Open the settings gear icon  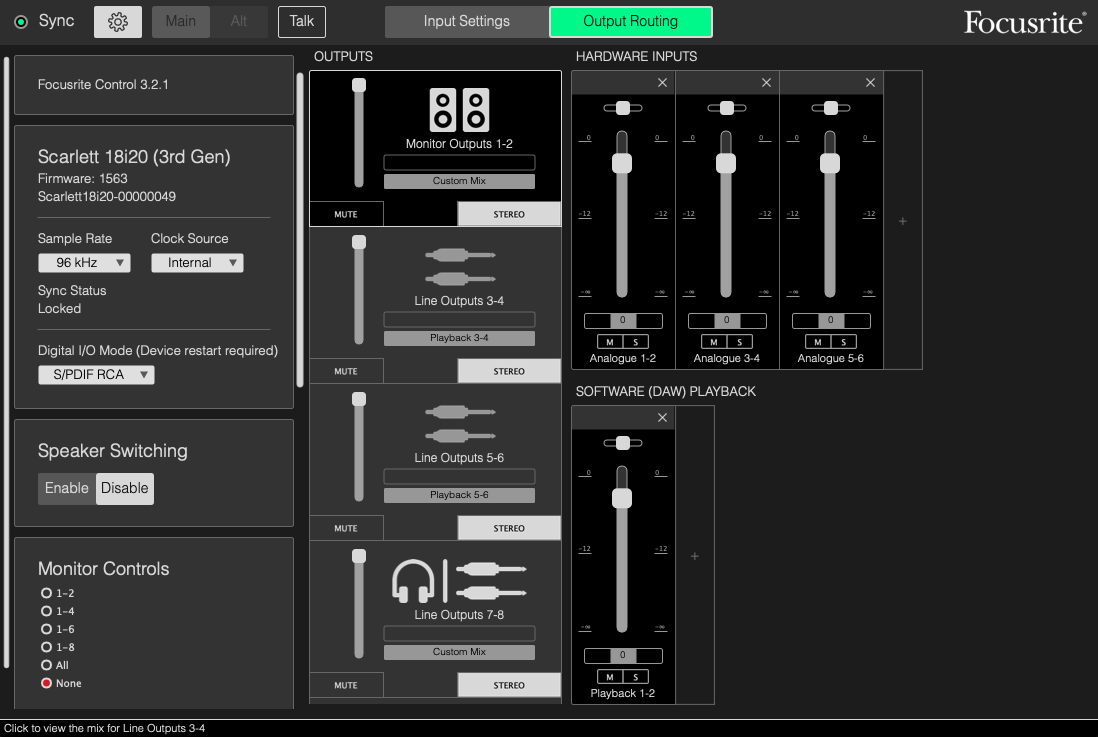click(117, 21)
